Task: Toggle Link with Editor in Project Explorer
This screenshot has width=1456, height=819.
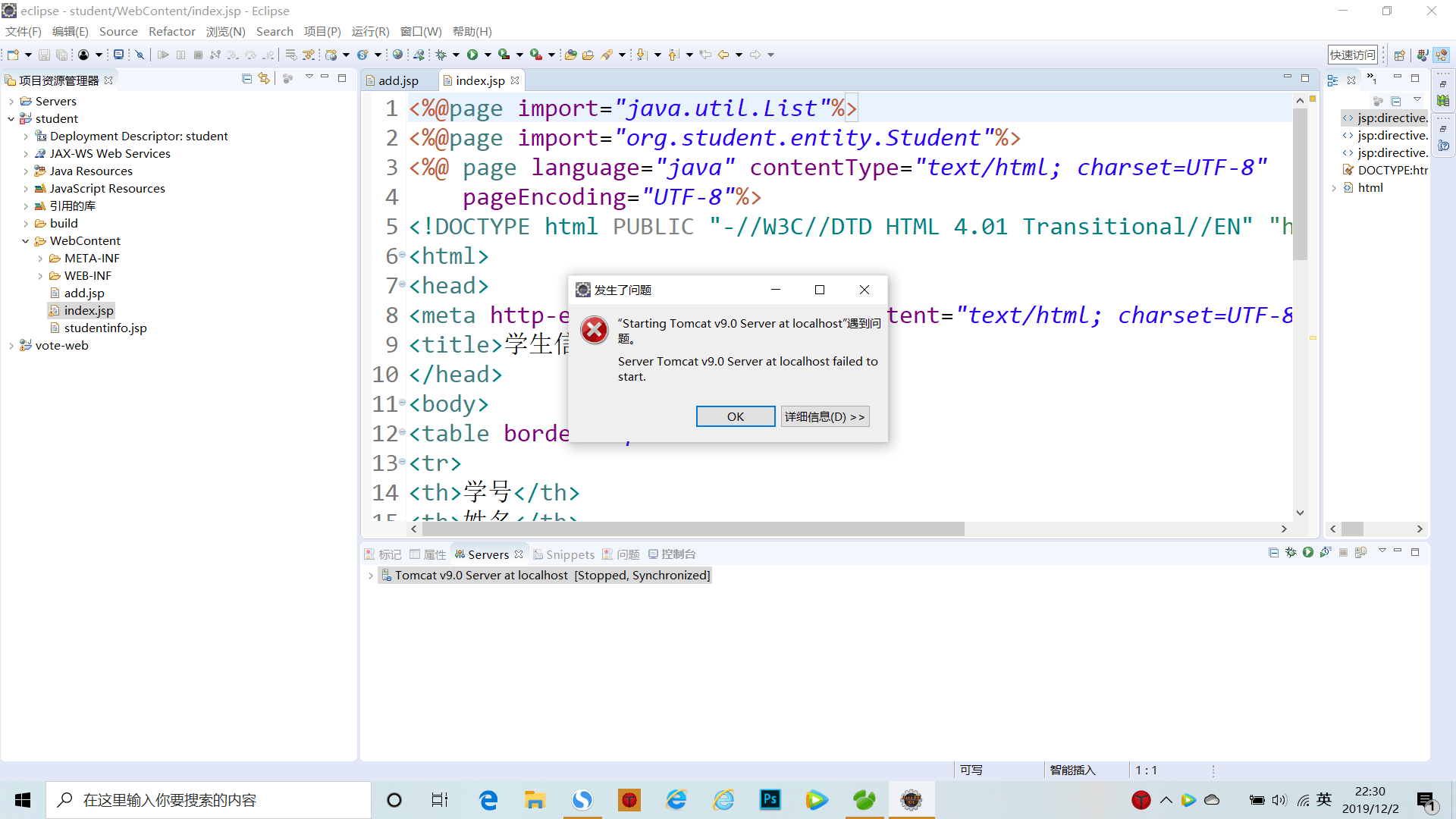Action: click(x=264, y=79)
